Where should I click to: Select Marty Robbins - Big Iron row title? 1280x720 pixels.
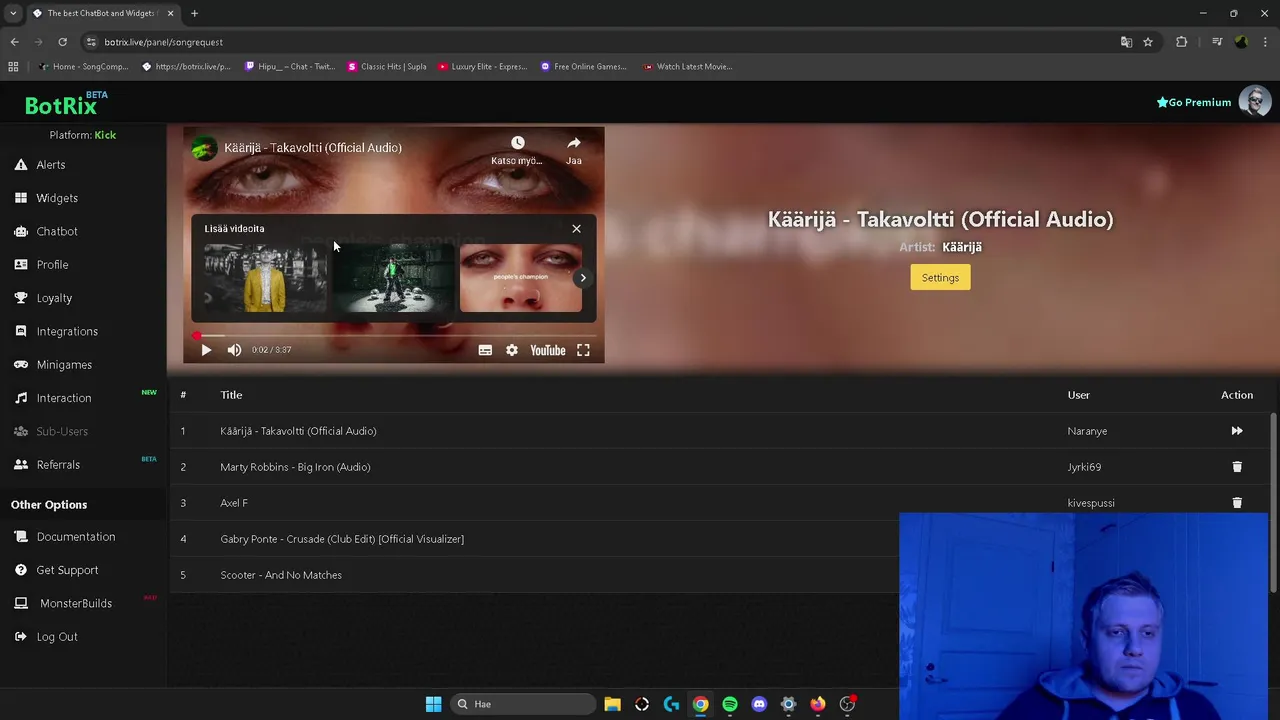[295, 467]
